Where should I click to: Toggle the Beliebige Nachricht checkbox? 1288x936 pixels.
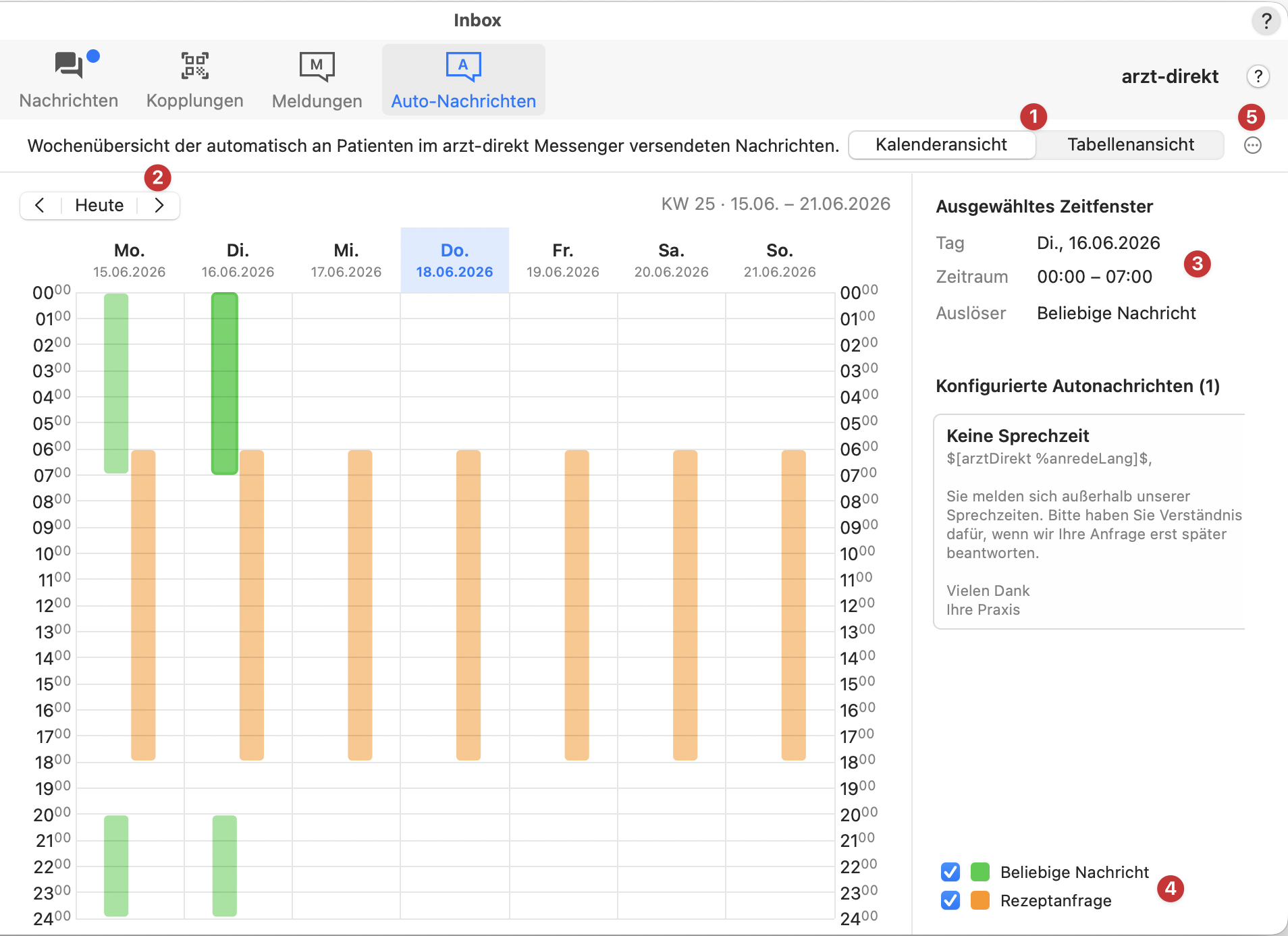pos(950,872)
